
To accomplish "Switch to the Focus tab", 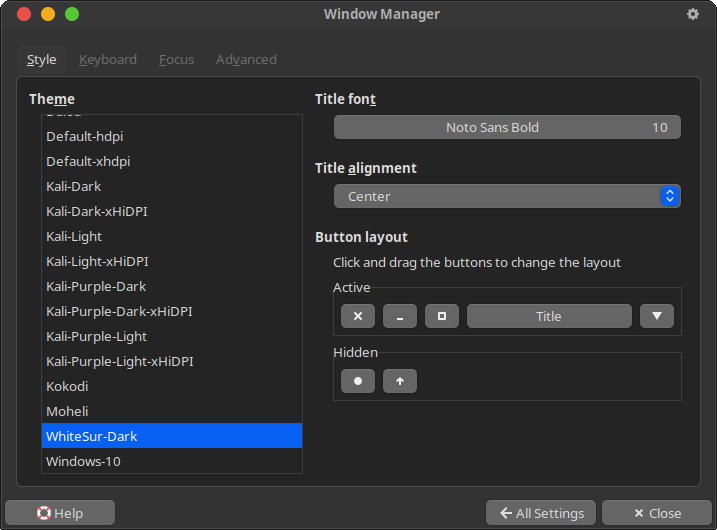I will click(177, 59).
